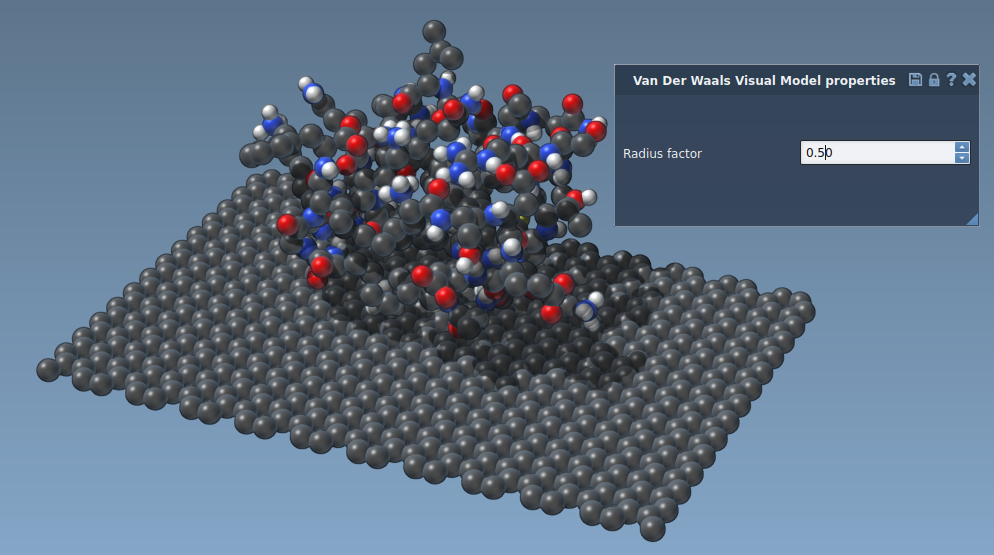The width and height of the screenshot is (994, 555).
Task: Open help via the question mark icon
Action: point(951,80)
